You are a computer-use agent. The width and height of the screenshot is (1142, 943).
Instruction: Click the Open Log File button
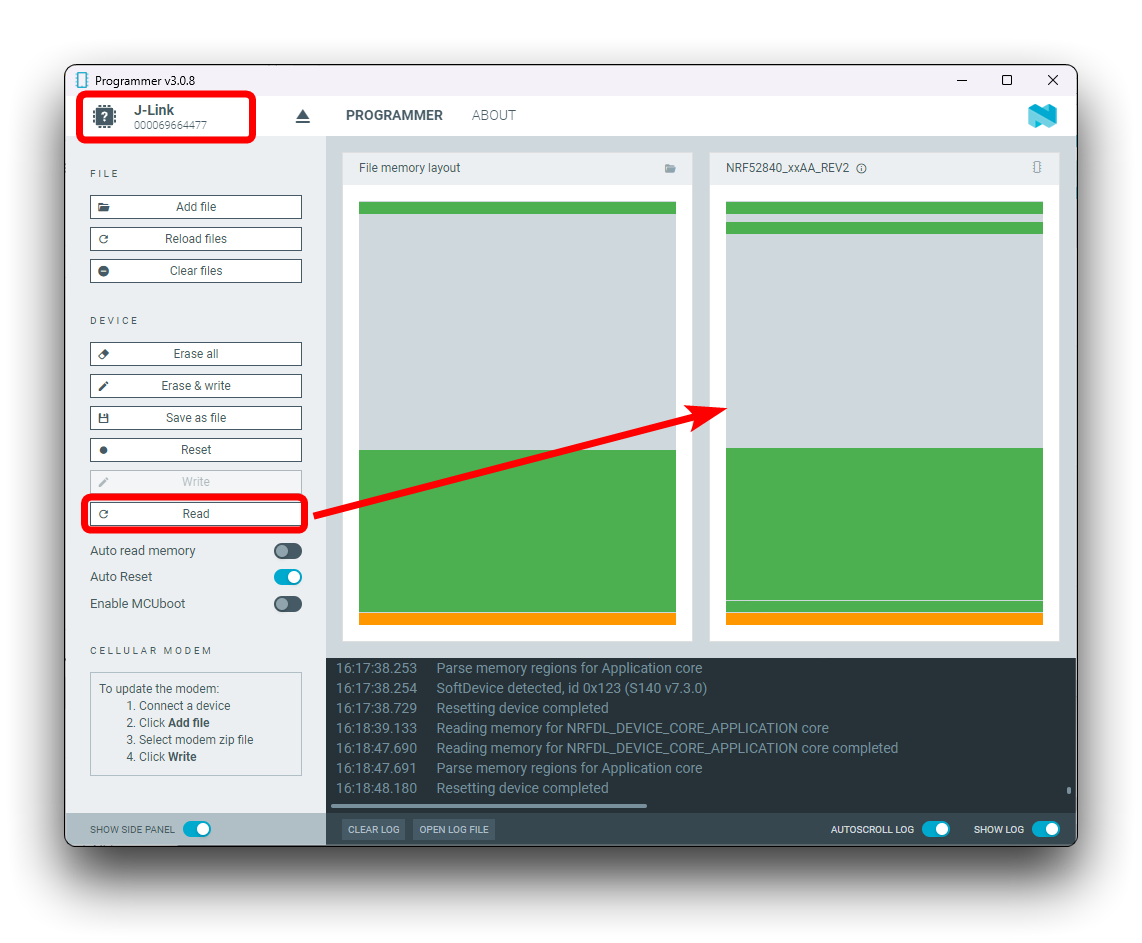pos(454,829)
